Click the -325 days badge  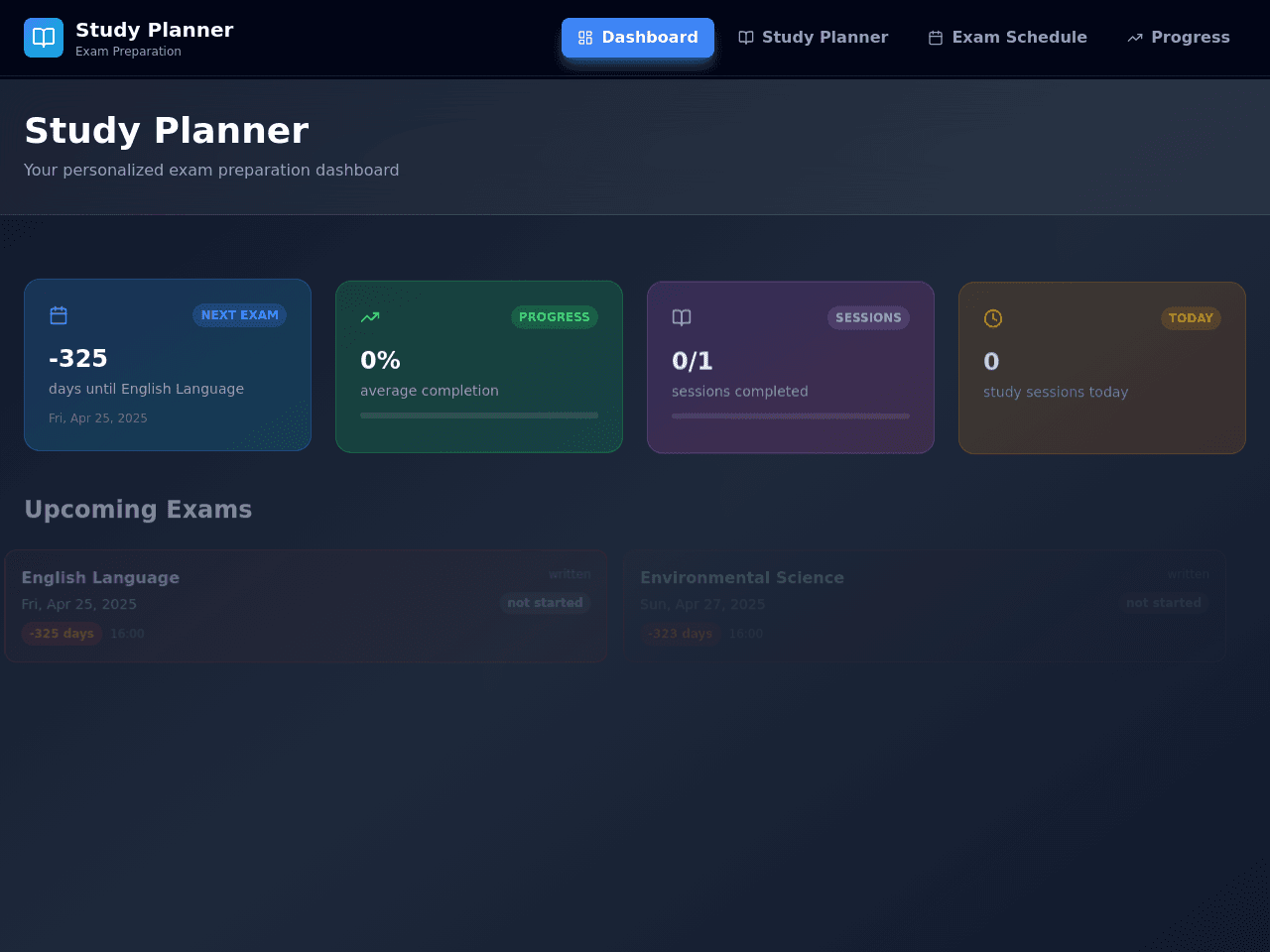coord(62,634)
